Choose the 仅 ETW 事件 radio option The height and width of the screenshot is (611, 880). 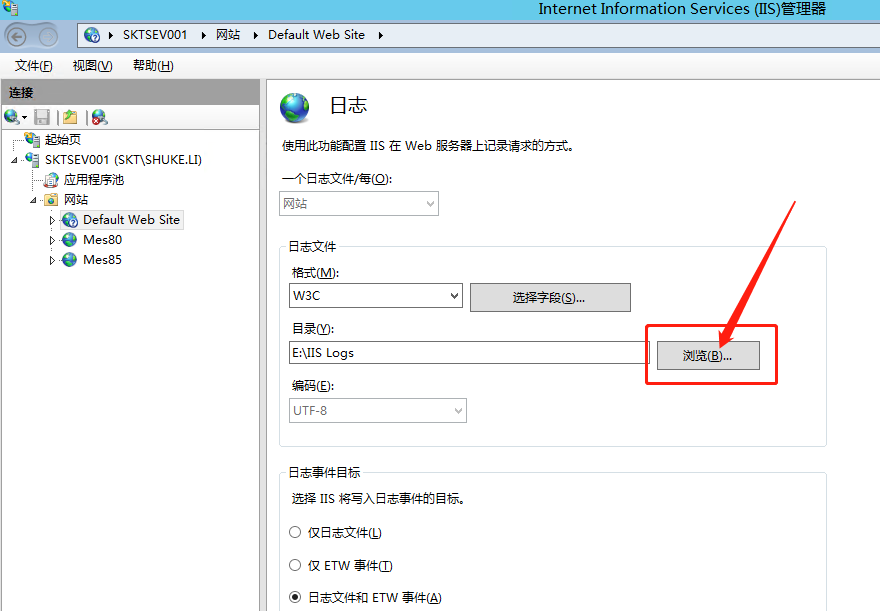pyautogui.click(x=295, y=566)
